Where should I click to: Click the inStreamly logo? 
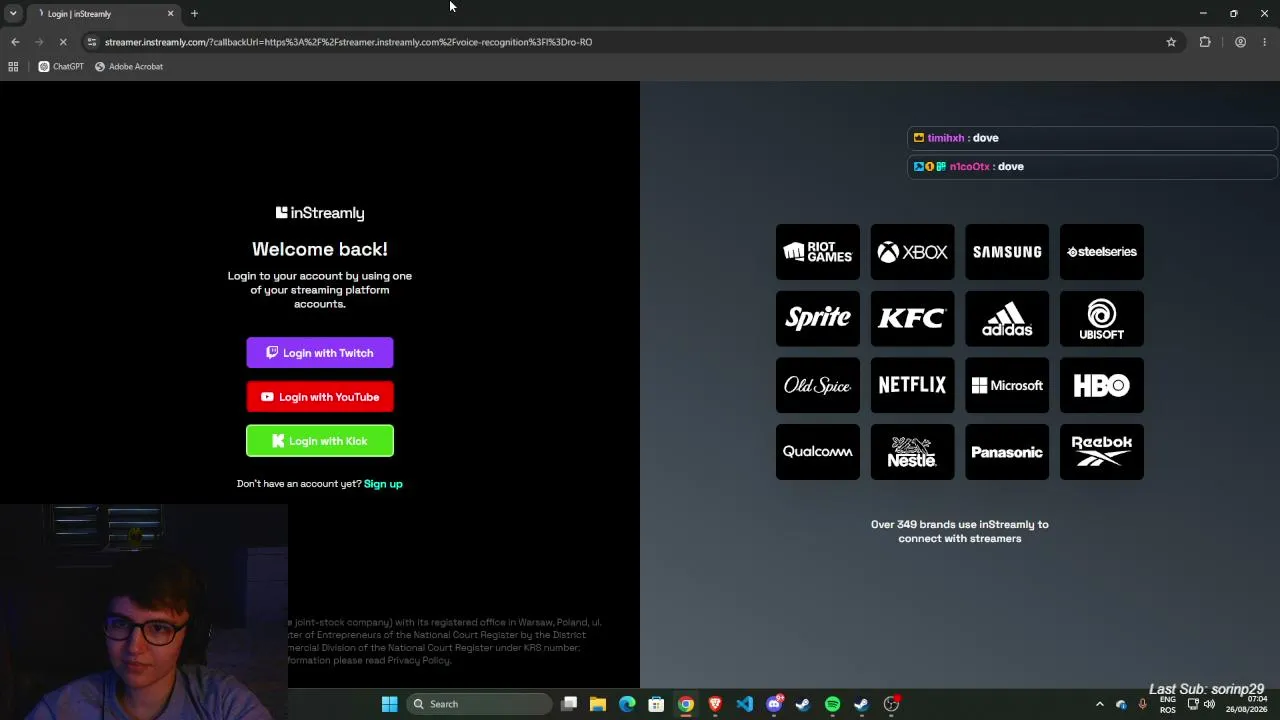coord(320,213)
